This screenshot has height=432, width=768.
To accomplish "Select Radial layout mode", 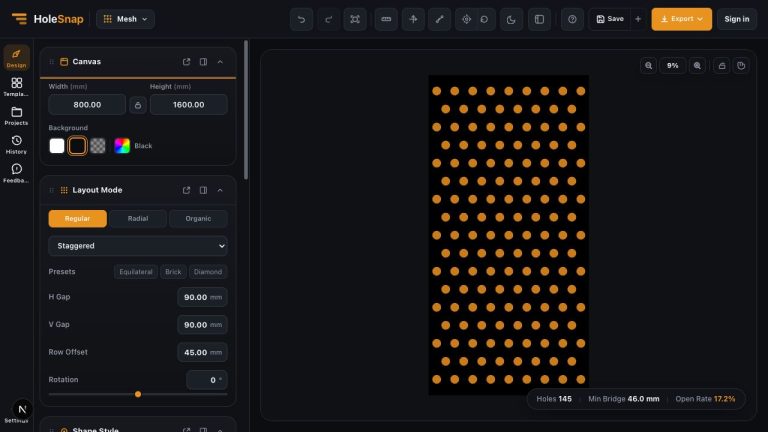I will coord(138,218).
